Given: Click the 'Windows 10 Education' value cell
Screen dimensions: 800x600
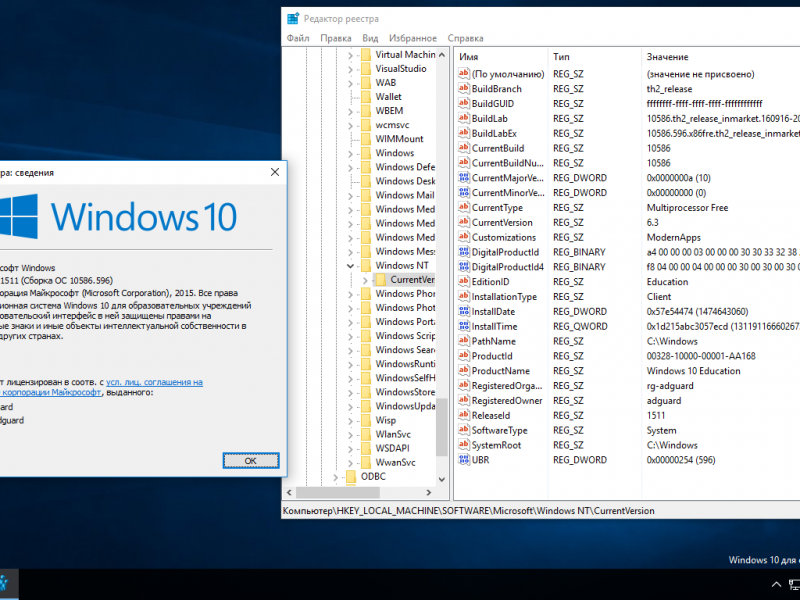Looking at the screenshot, I should pos(693,371).
